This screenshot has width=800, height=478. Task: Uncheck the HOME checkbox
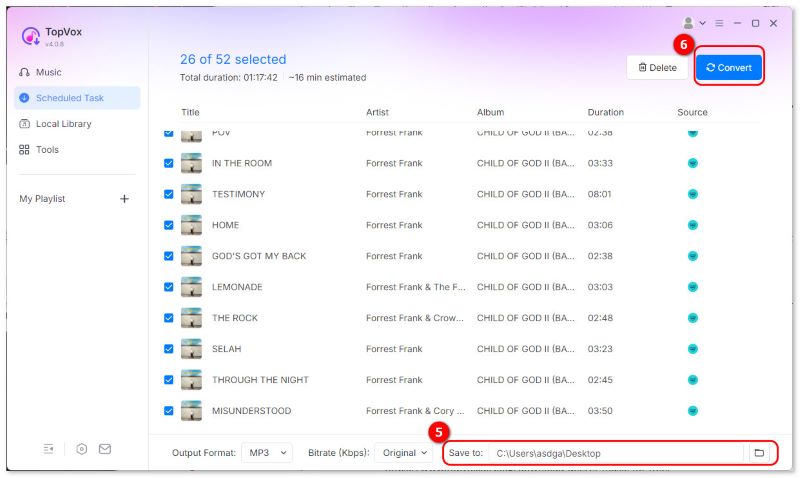point(169,225)
